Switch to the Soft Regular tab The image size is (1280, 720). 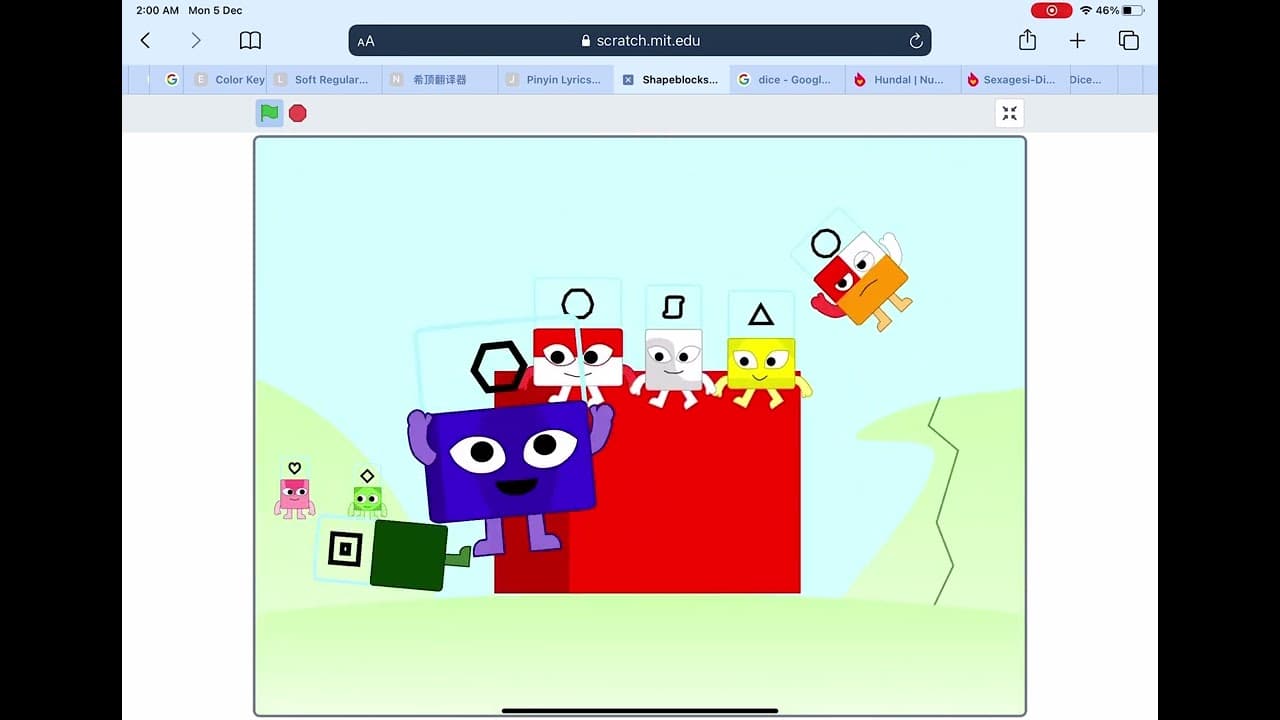(324, 80)
